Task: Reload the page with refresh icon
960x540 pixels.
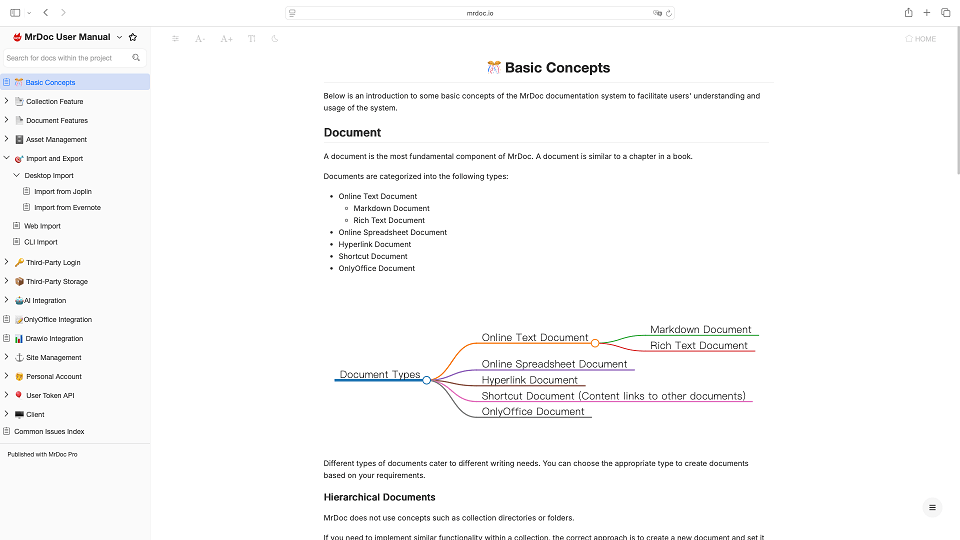Action: [x=669, y=13]
